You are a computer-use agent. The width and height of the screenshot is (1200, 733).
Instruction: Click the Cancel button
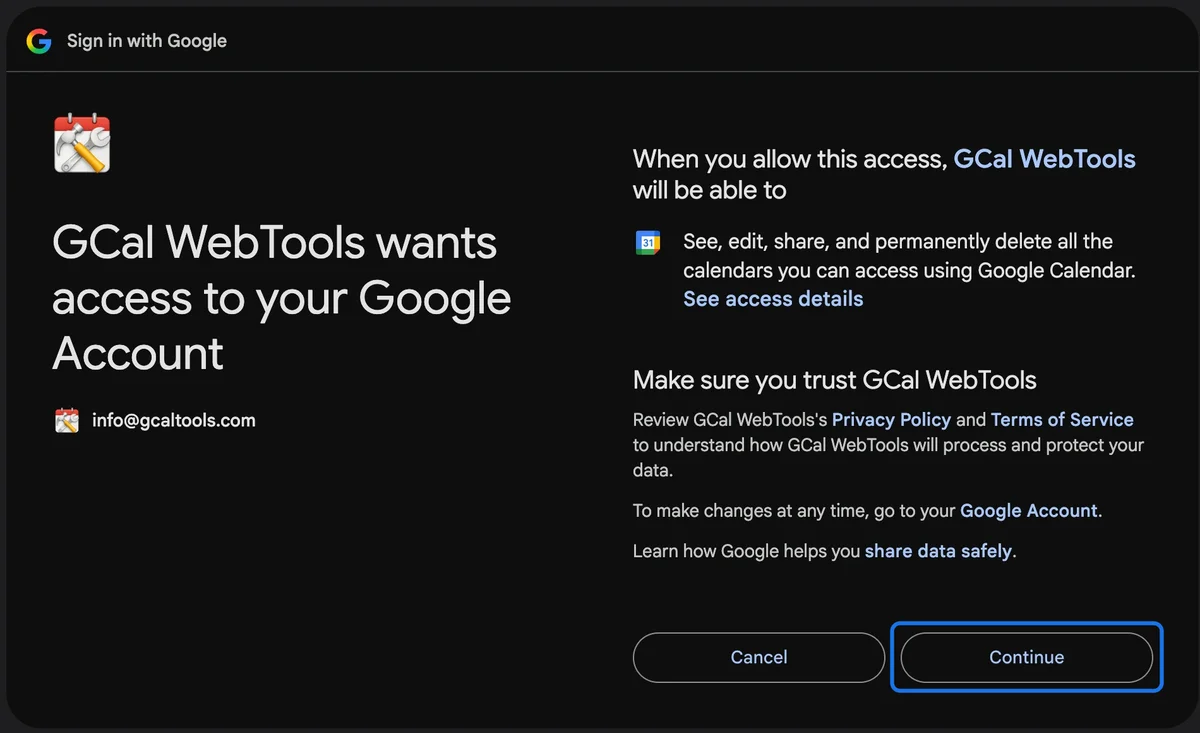(759, 657)
